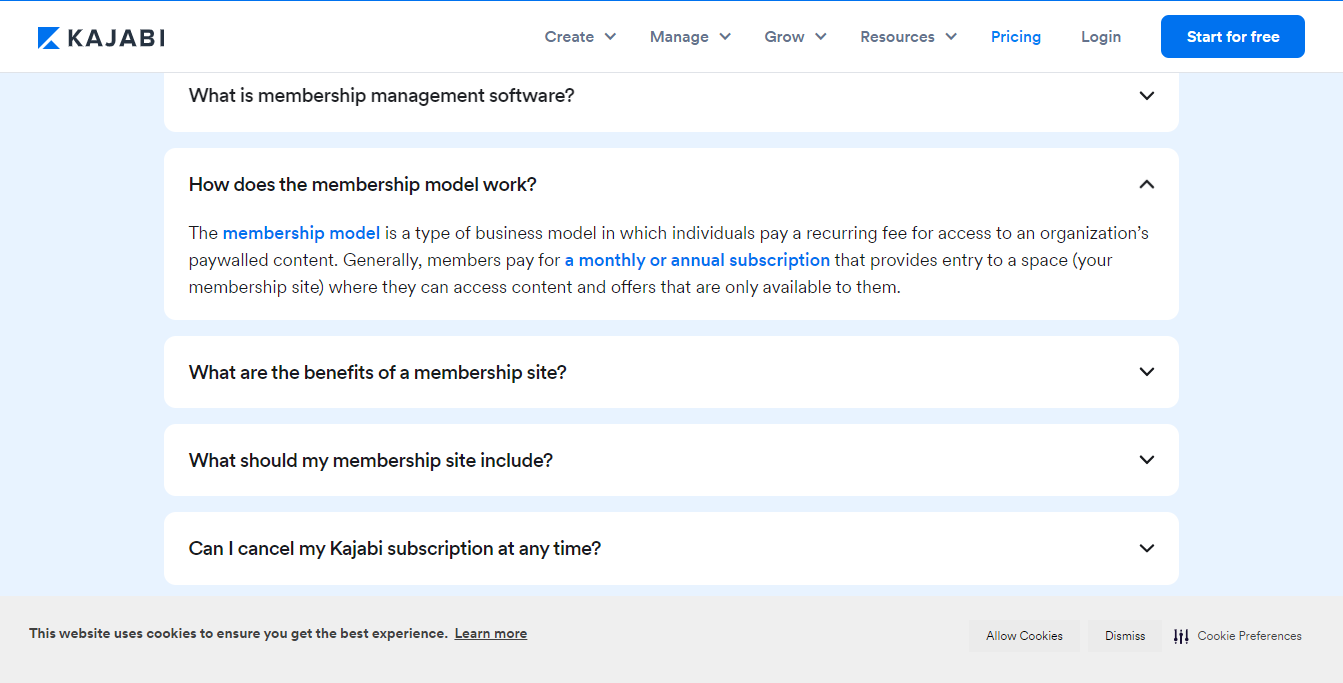Viewport: 1343px width, 683px height.
Task: Click chevron beside membership site include question
Action: point(1147,460)
